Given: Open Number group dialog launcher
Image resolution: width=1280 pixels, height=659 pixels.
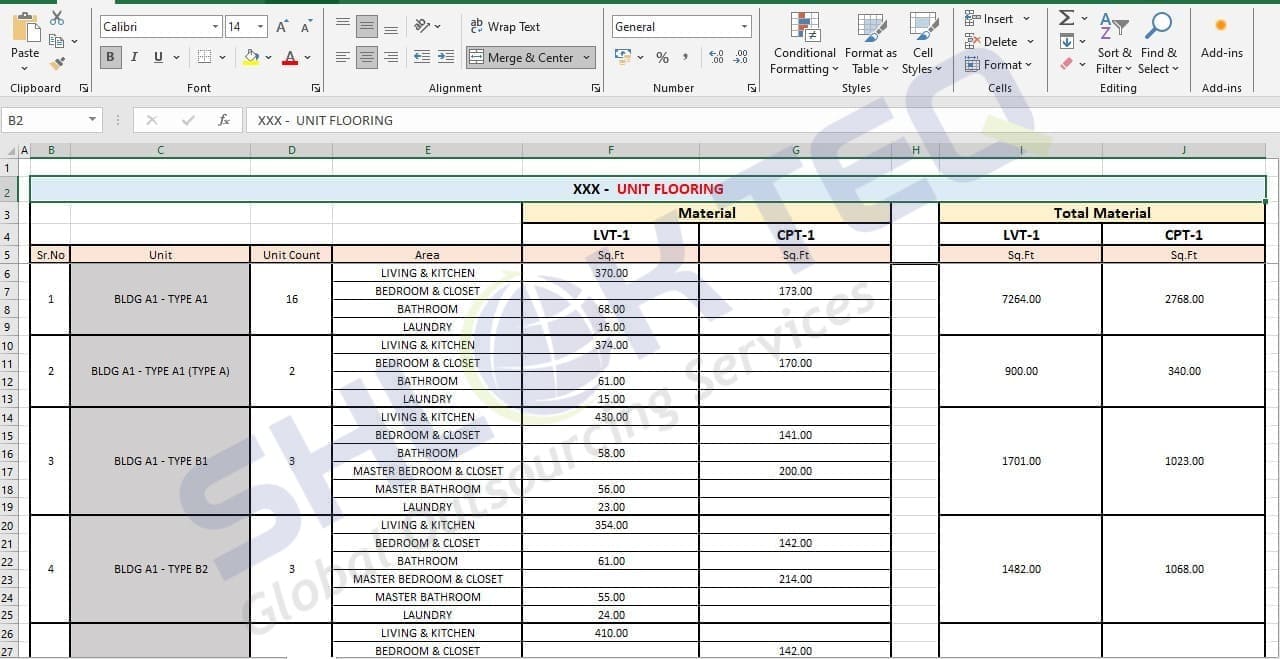Looking at the screenshot, I should [x=752, y=88].
